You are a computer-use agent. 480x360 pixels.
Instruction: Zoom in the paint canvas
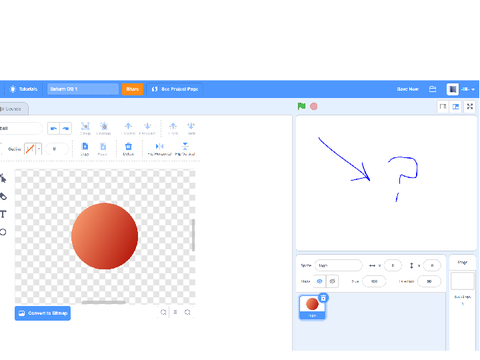pos(188,312)
